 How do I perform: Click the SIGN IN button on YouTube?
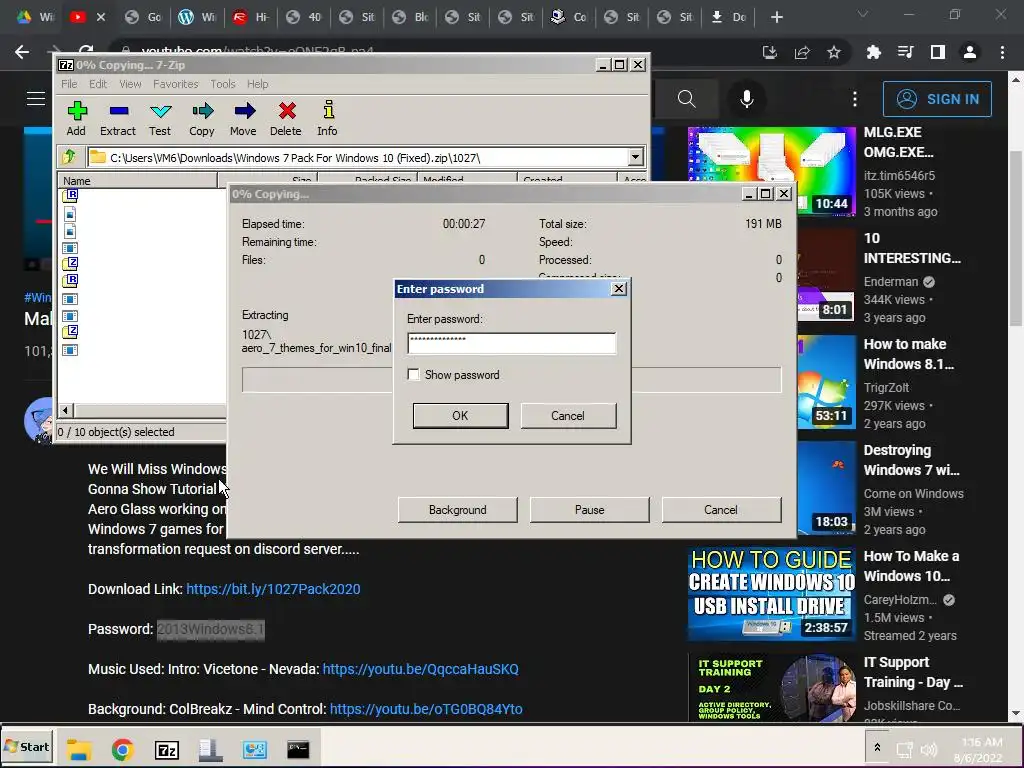click(x=937, y=99)
